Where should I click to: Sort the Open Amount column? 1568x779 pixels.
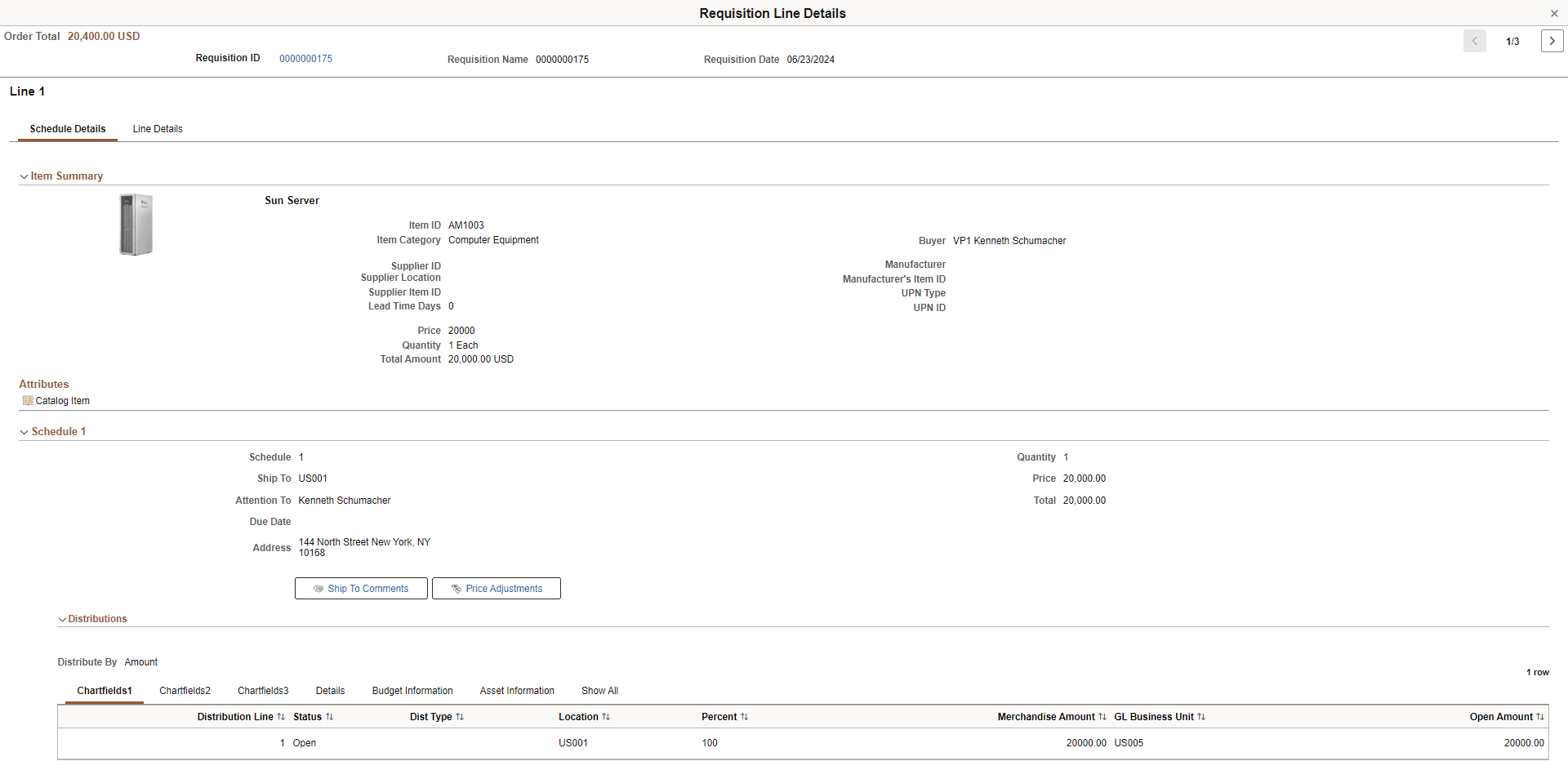(x=1539, y=716)
